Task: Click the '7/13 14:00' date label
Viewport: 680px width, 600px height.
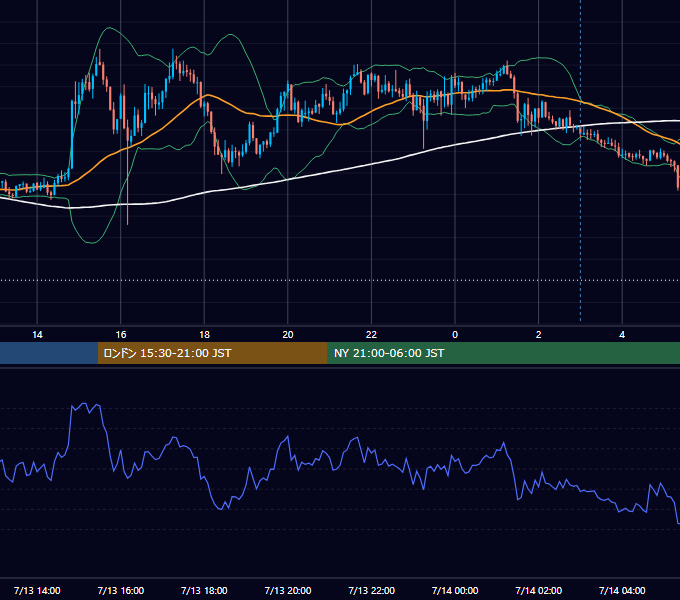Action: (37, 590)
